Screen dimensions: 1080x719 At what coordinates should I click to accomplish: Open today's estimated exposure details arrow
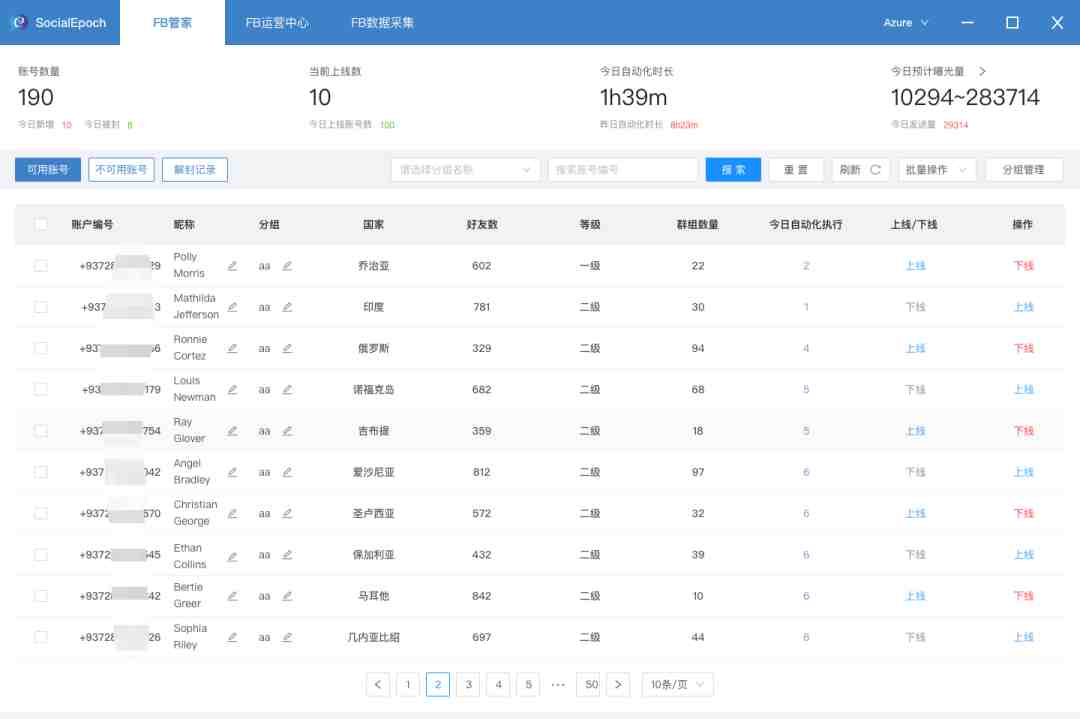tap(982, 71)
